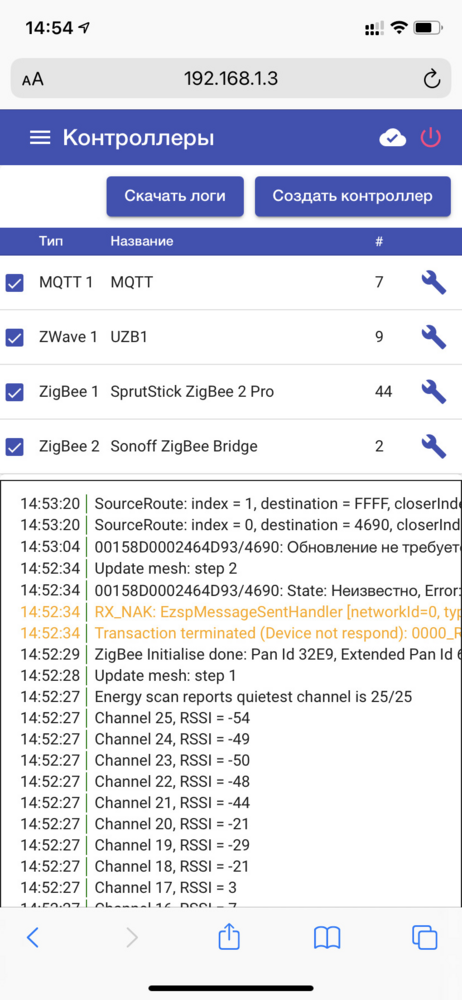This screenshot has width=462, height=1000.
Task: Open settings wrench for MQTT controller
Action: tap(433, 282)
